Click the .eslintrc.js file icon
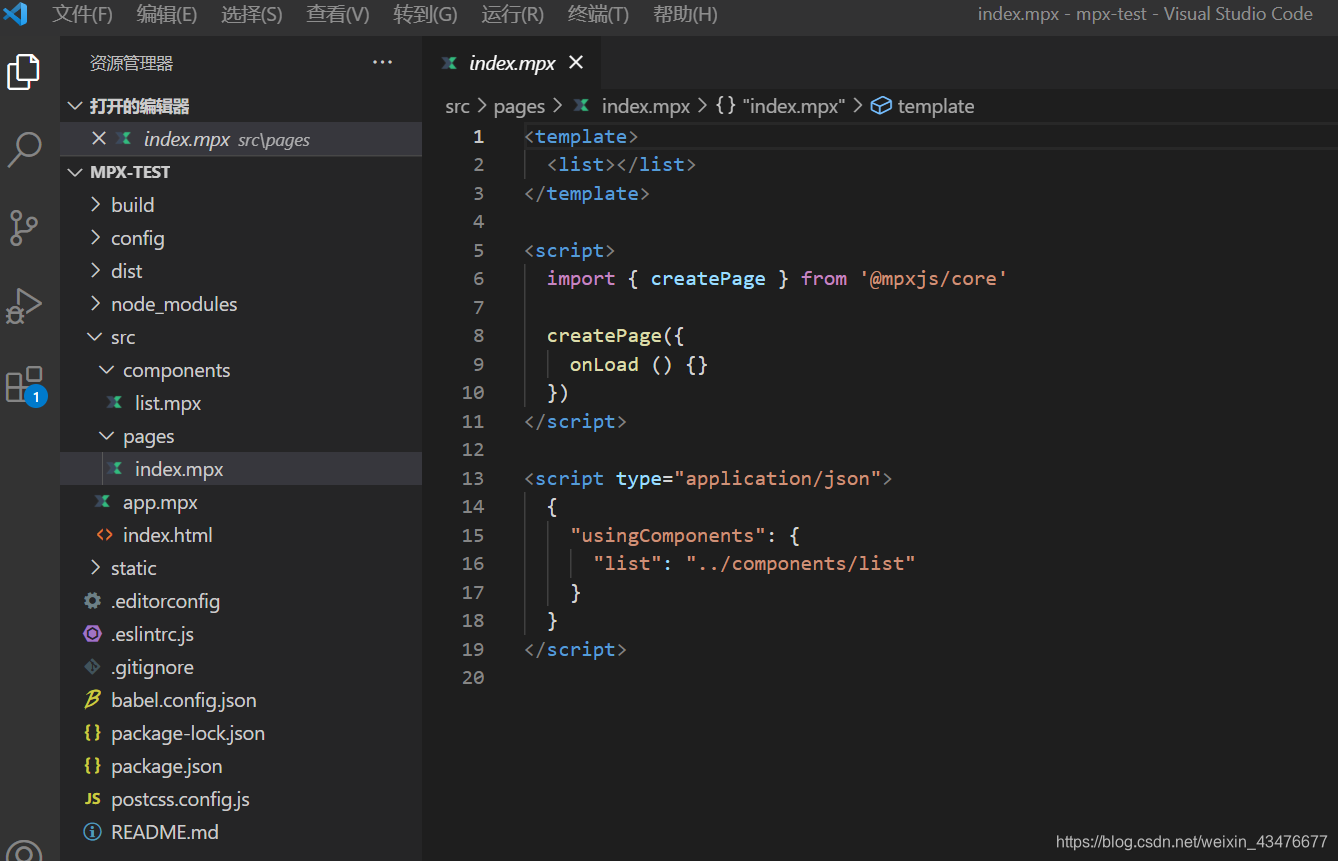 92,634
